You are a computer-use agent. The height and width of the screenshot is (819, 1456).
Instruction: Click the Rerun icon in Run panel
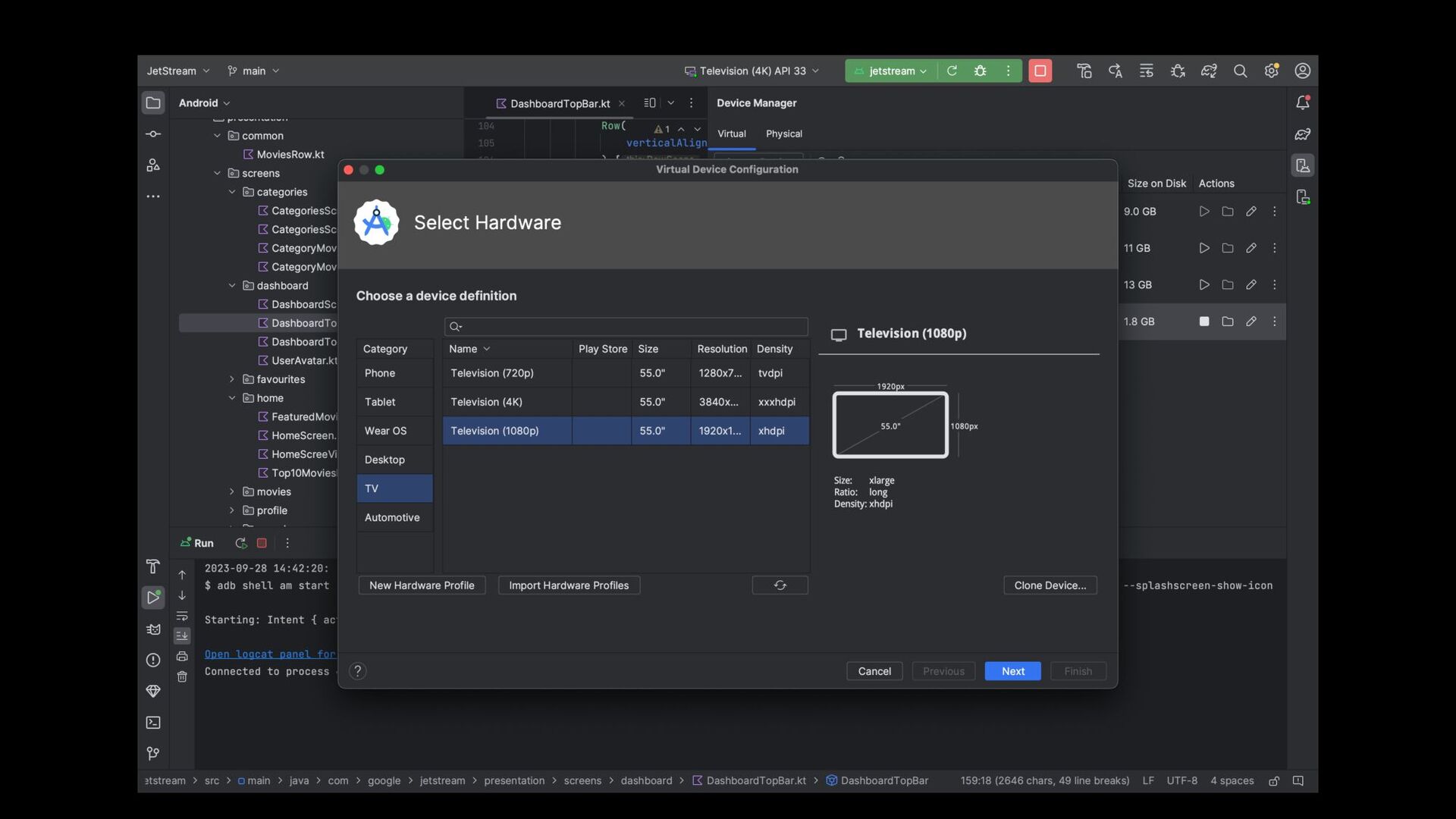[x=241, y=543]
